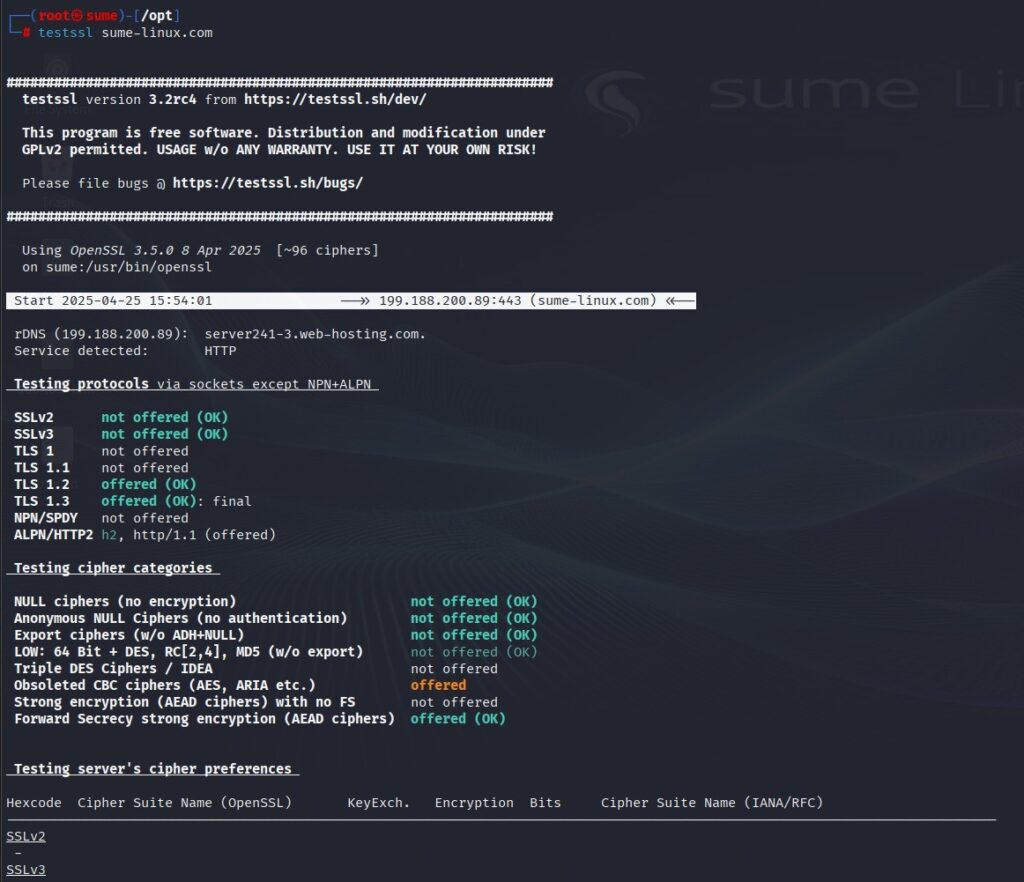The height and width of the screenshot is (882, 1024).
Task: Select '199.188.200.89:443' in the white start bar
Action: point(450,300)
